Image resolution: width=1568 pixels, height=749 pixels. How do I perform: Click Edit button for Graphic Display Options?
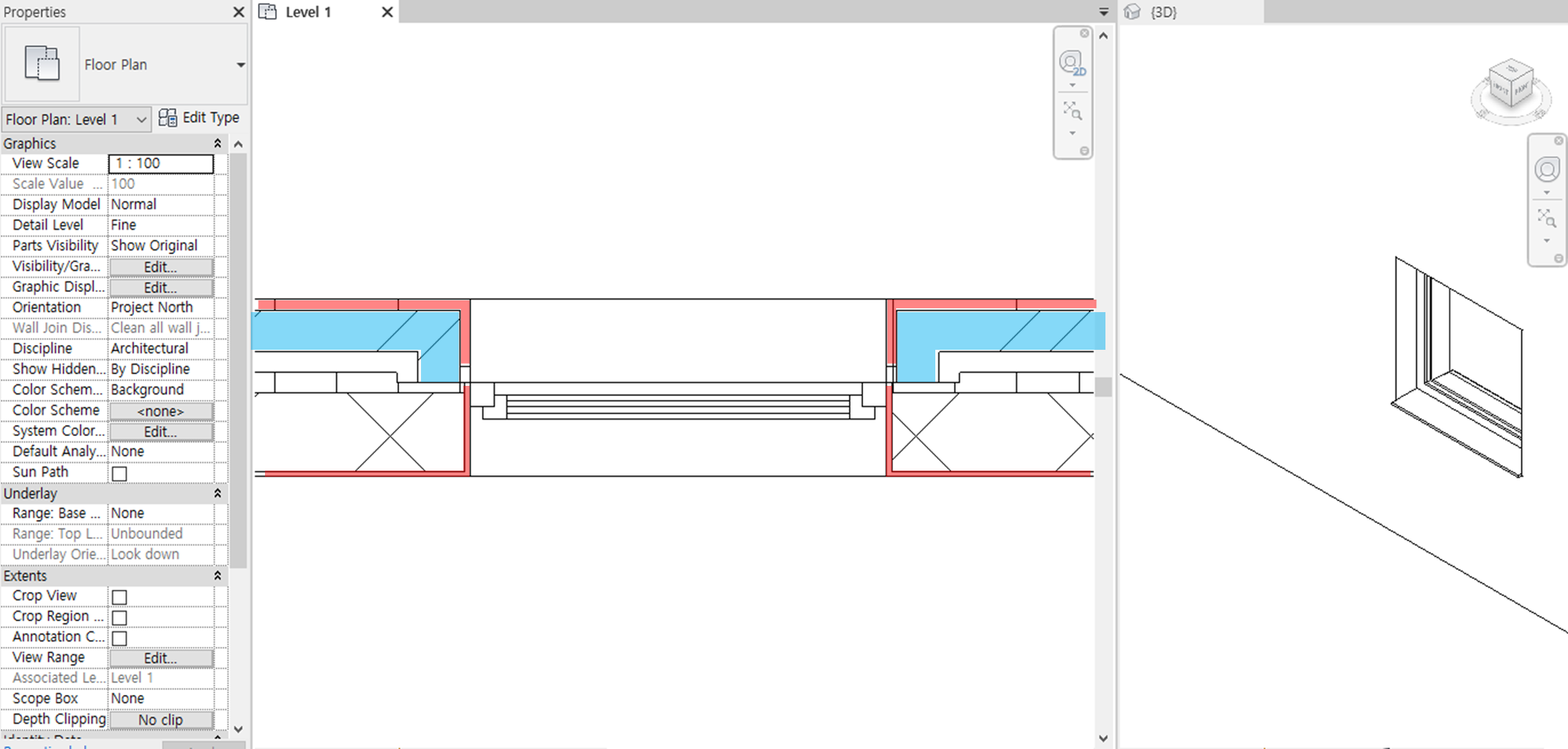[161, 287]
